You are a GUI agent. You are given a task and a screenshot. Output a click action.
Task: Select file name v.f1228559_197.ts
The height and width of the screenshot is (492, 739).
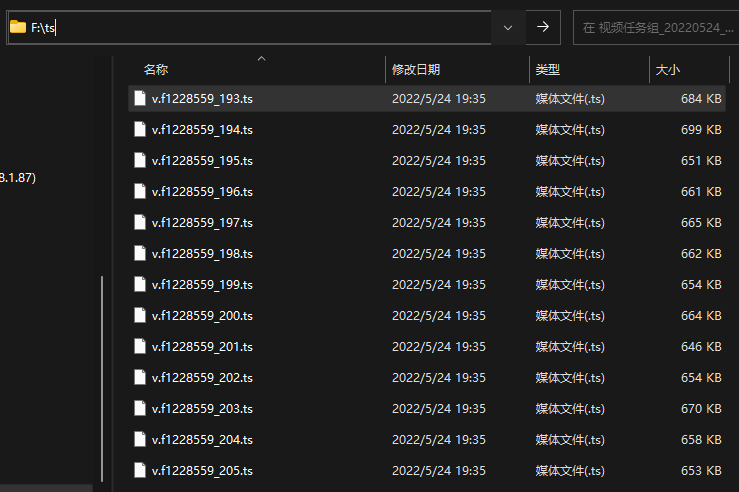[202, 222]
